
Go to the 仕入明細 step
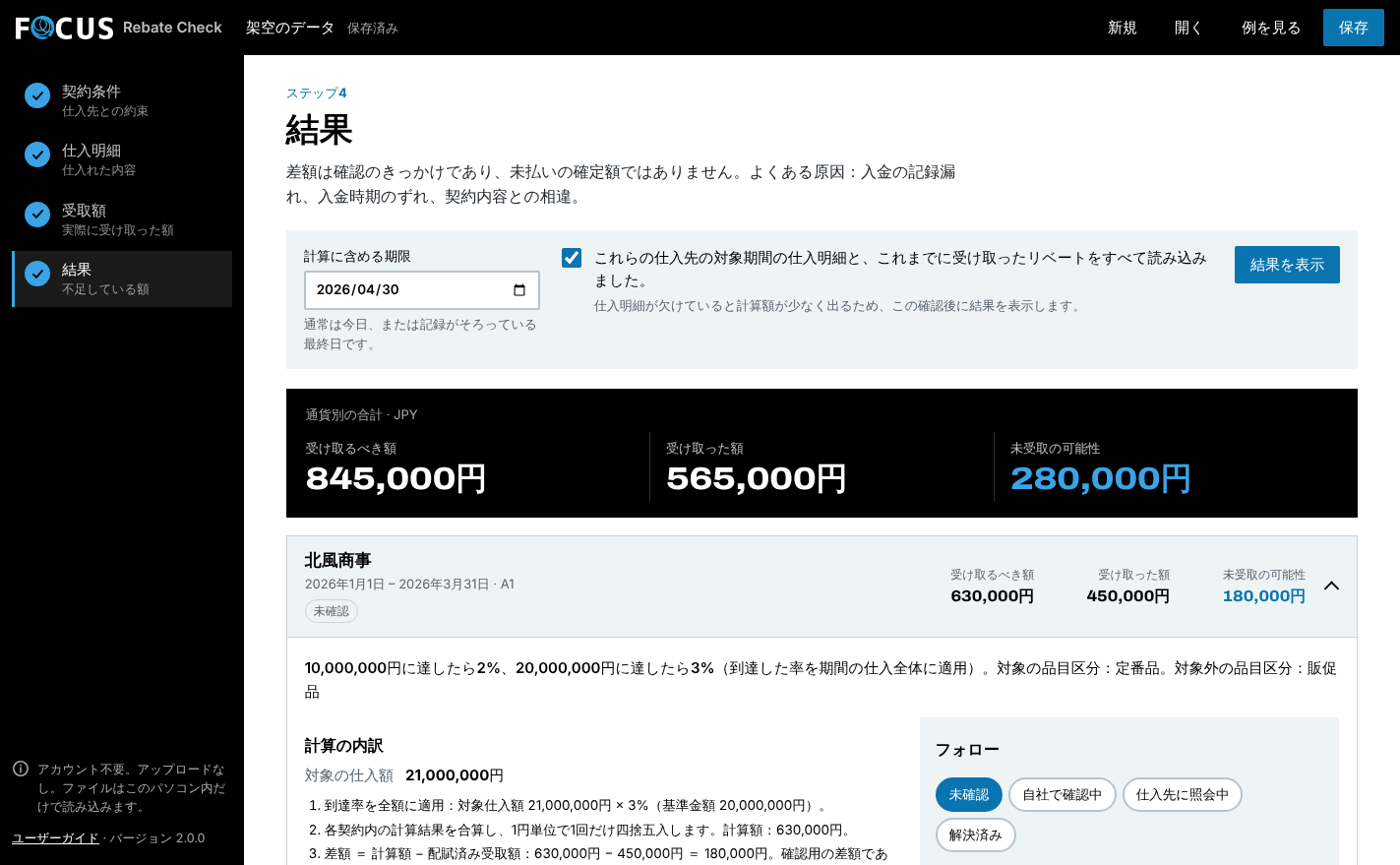coord(122,159)
